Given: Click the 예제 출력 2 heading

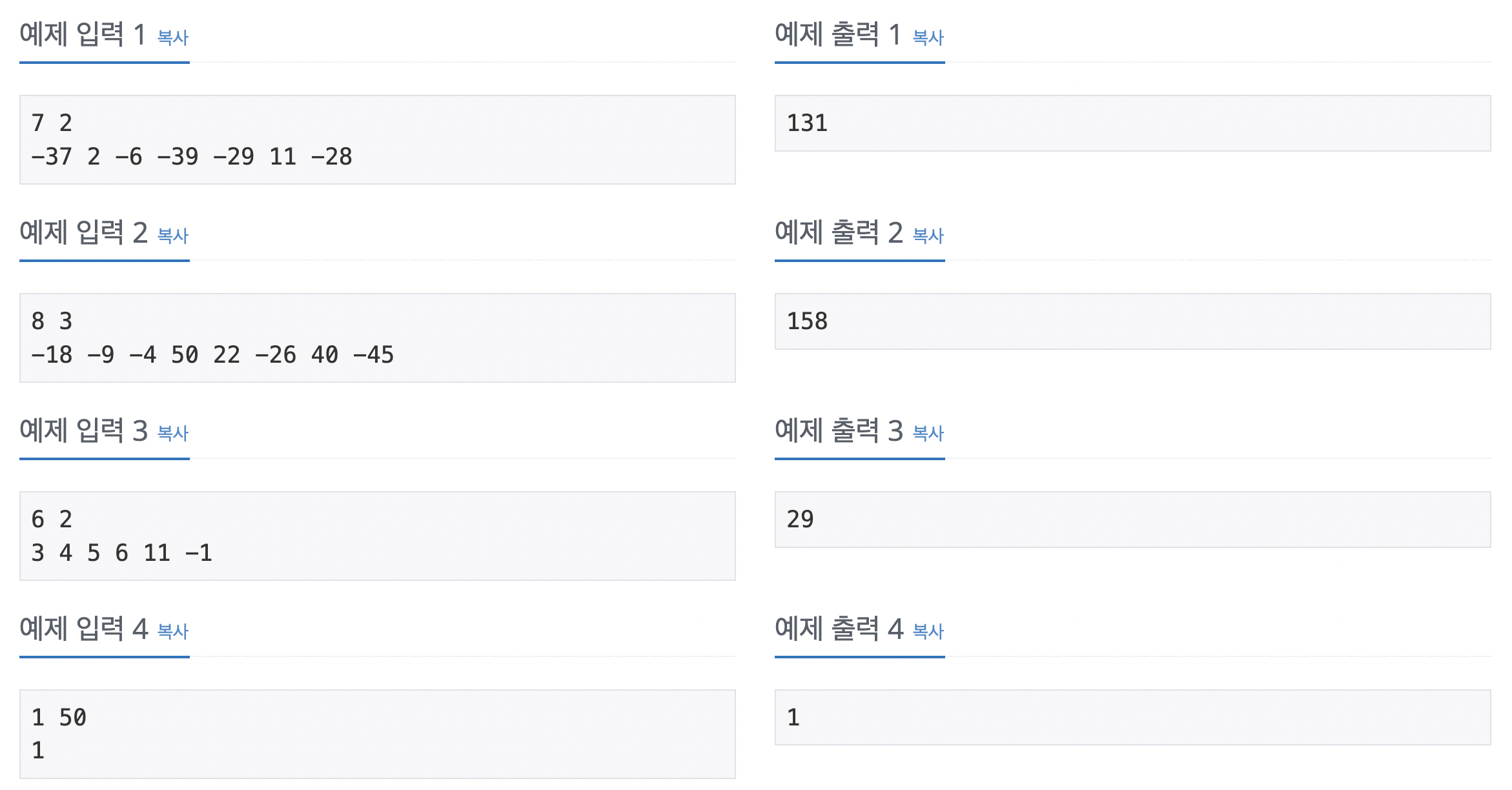Looking at the screenshot, I should tap(839, 232).
